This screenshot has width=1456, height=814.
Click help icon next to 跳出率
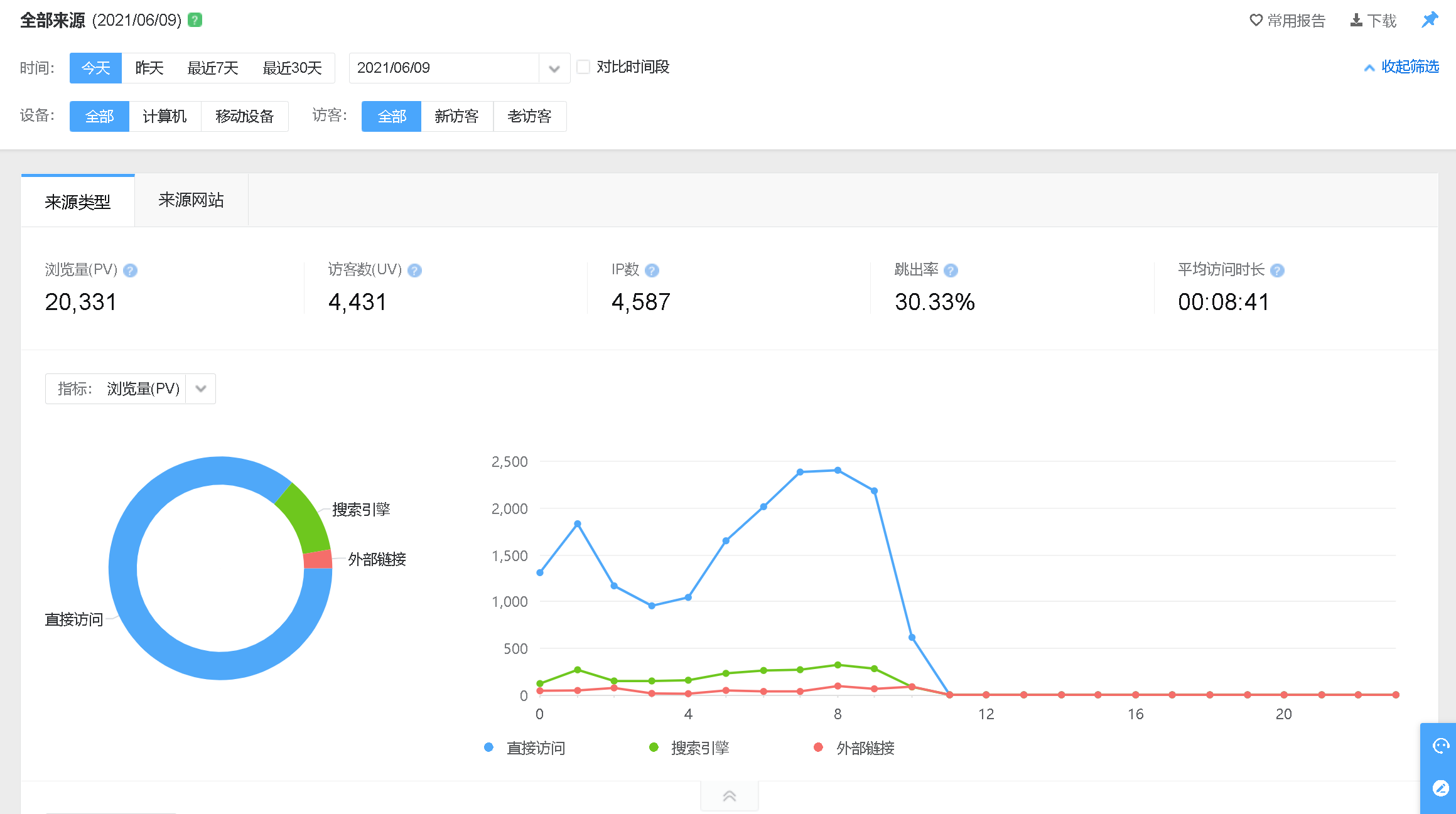point(951,270)
